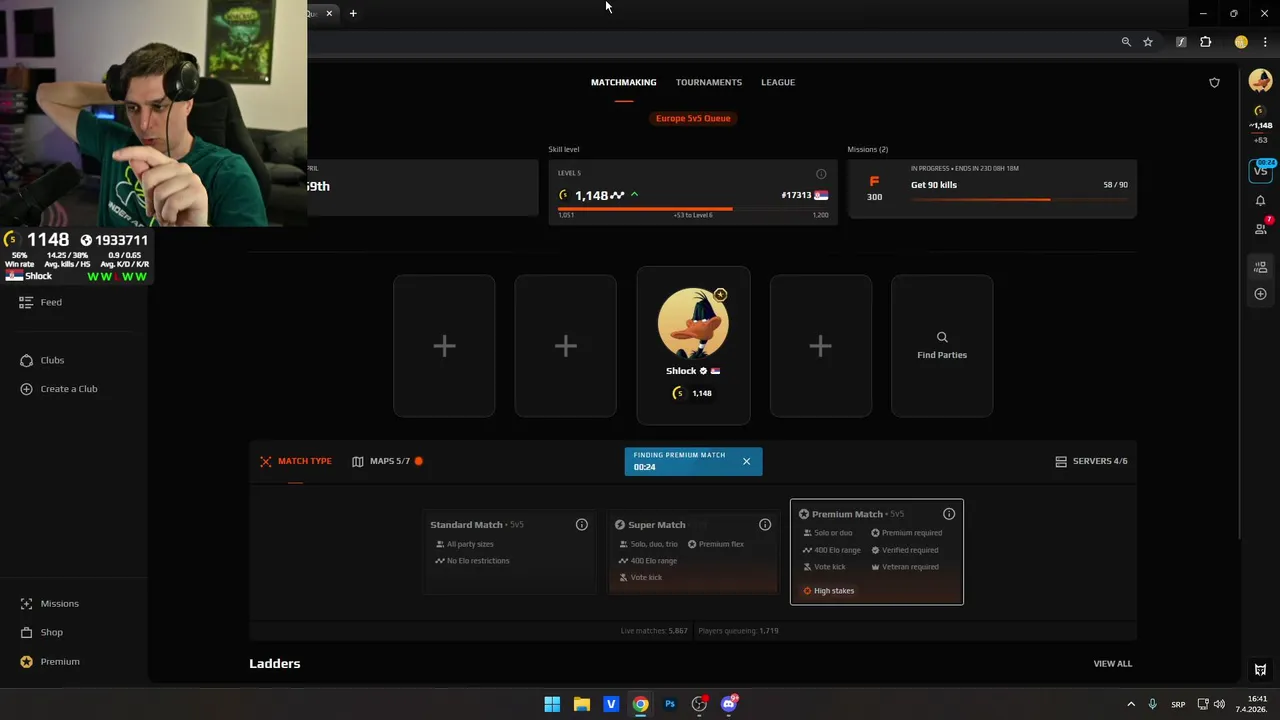Viewport: 1280px width, 720px height.
Task: Select the Premium Match option
Action: point(877,552)
